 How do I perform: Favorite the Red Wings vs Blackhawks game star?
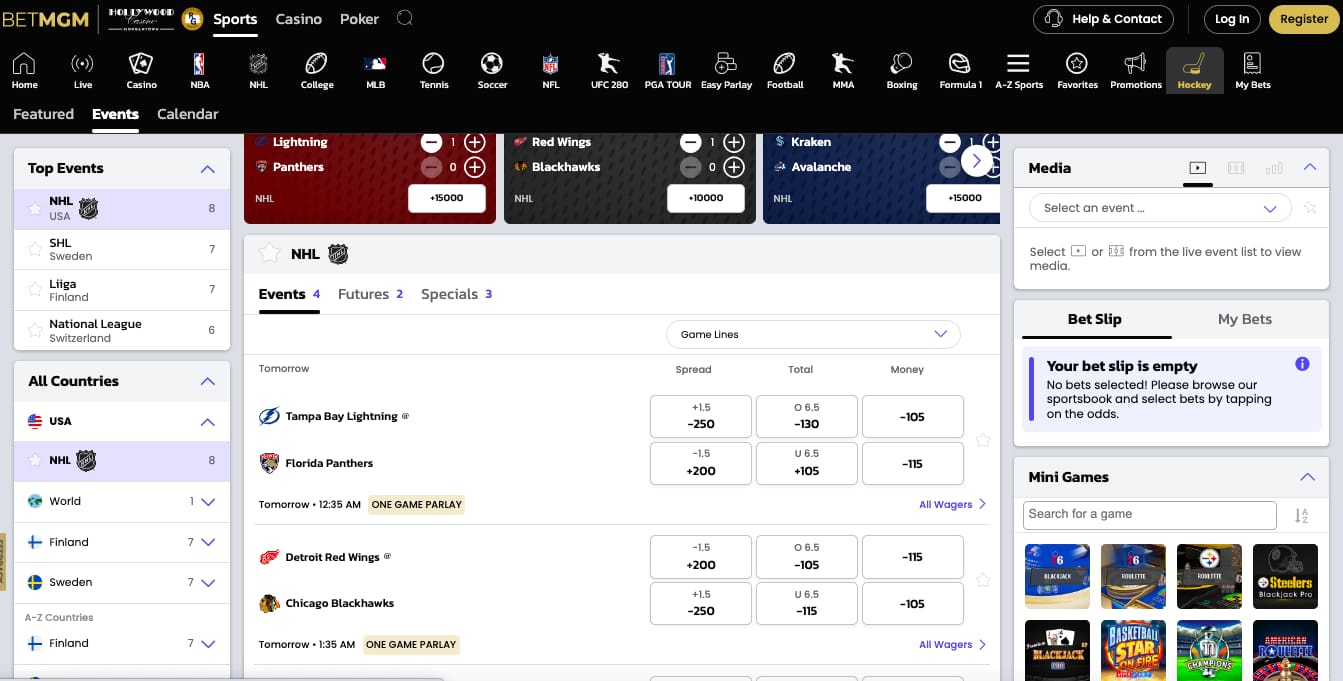(x=983, y=580)
